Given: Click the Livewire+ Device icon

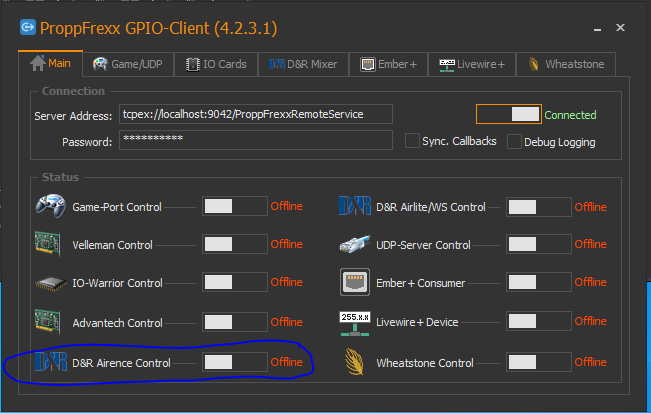Looking at the screenshot, I should (x=355, y=322).
